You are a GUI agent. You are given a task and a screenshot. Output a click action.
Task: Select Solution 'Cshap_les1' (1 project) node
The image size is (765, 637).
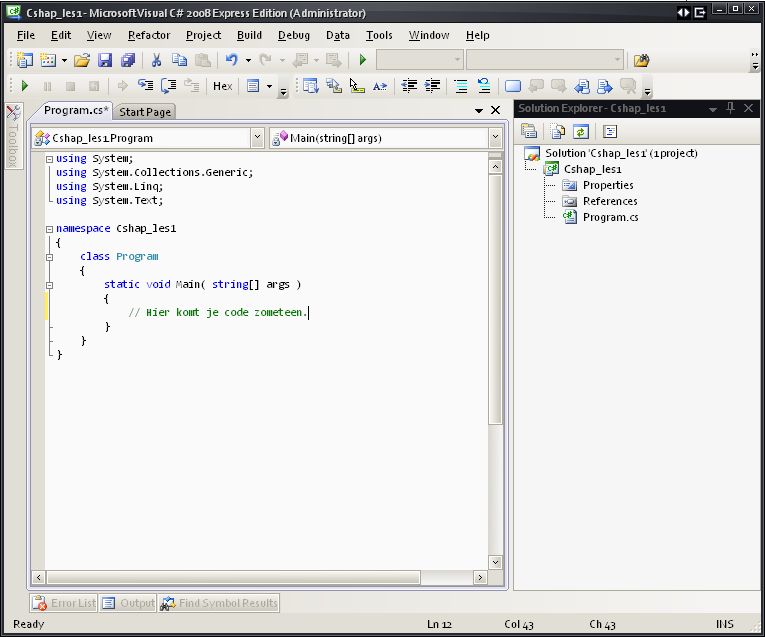(621, 153)
